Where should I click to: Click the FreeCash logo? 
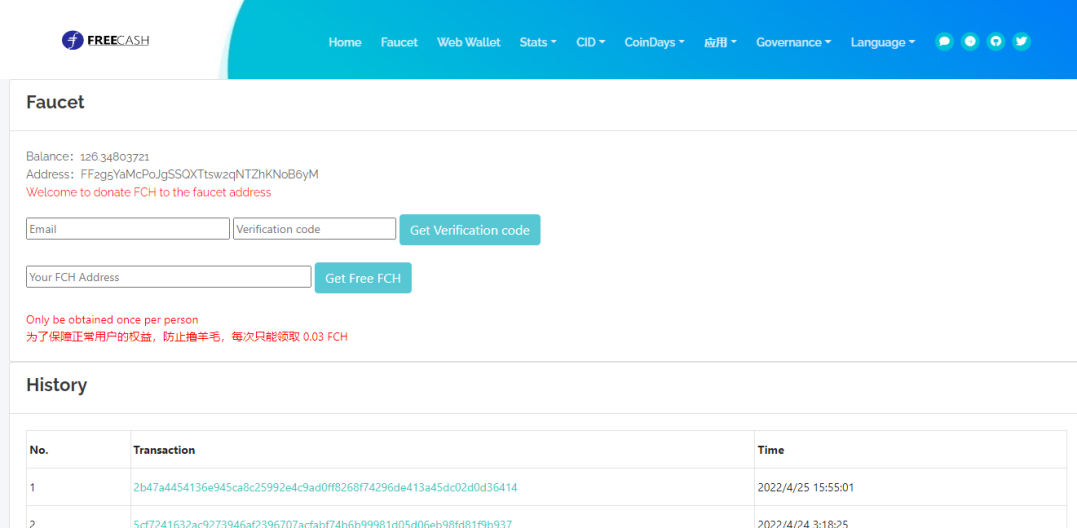tap(105, 41)
